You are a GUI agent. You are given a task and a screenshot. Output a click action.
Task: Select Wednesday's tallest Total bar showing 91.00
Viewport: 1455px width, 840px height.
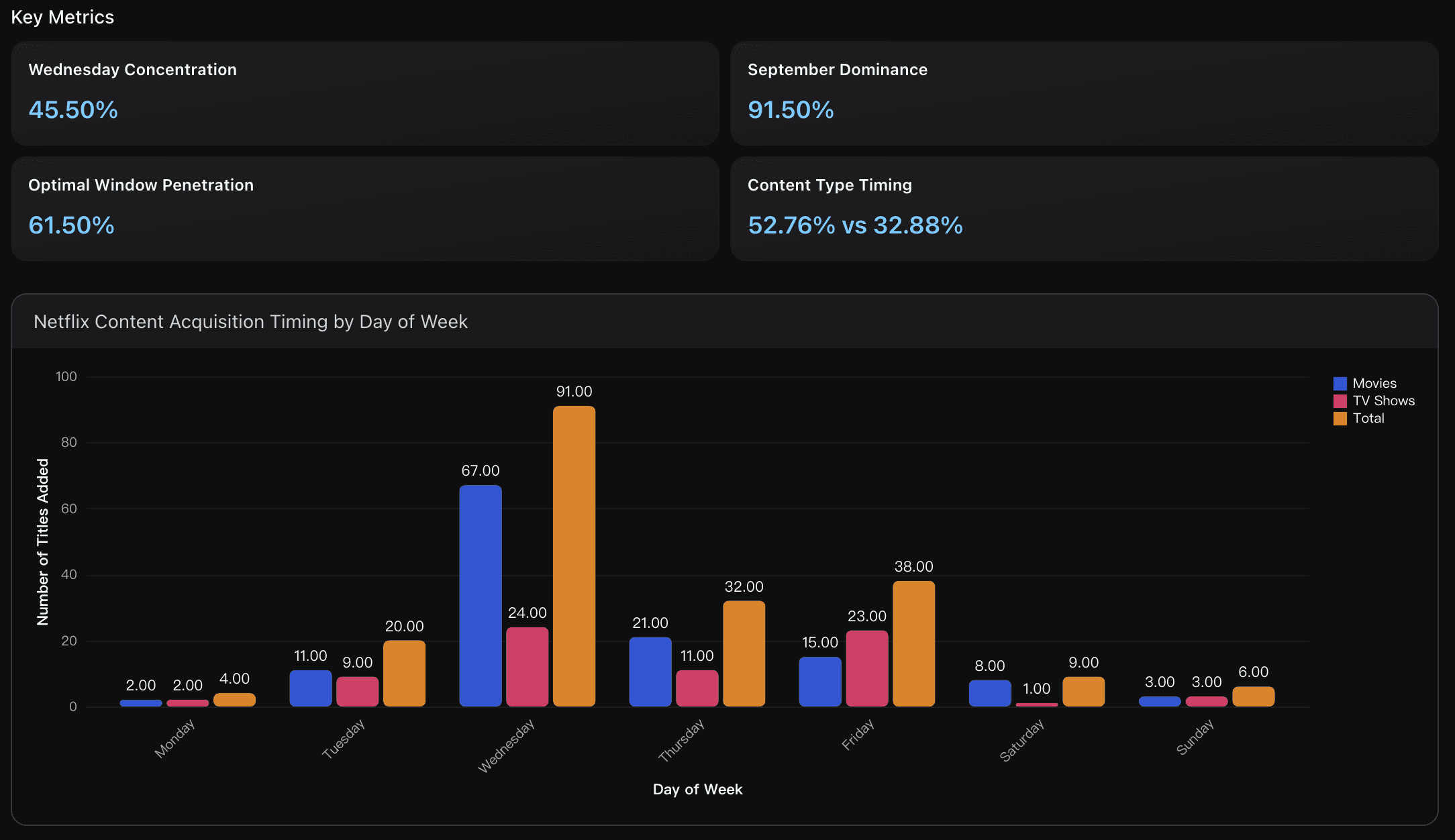(x=574, y=557)
